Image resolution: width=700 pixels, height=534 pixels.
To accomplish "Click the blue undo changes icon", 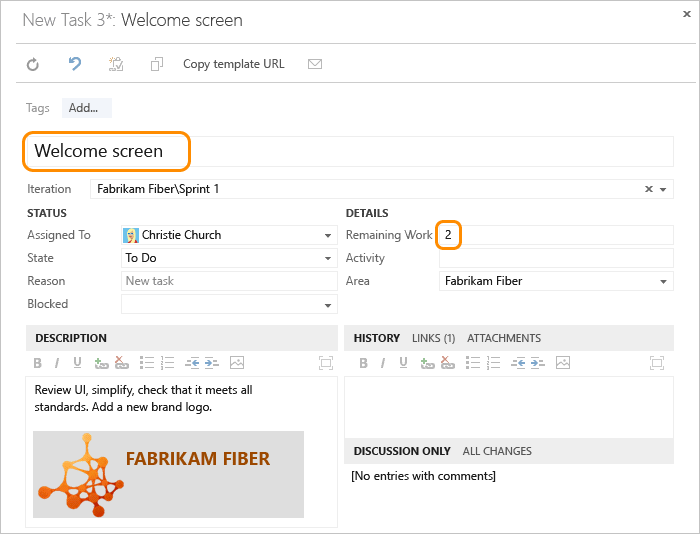I will [75, 64].
